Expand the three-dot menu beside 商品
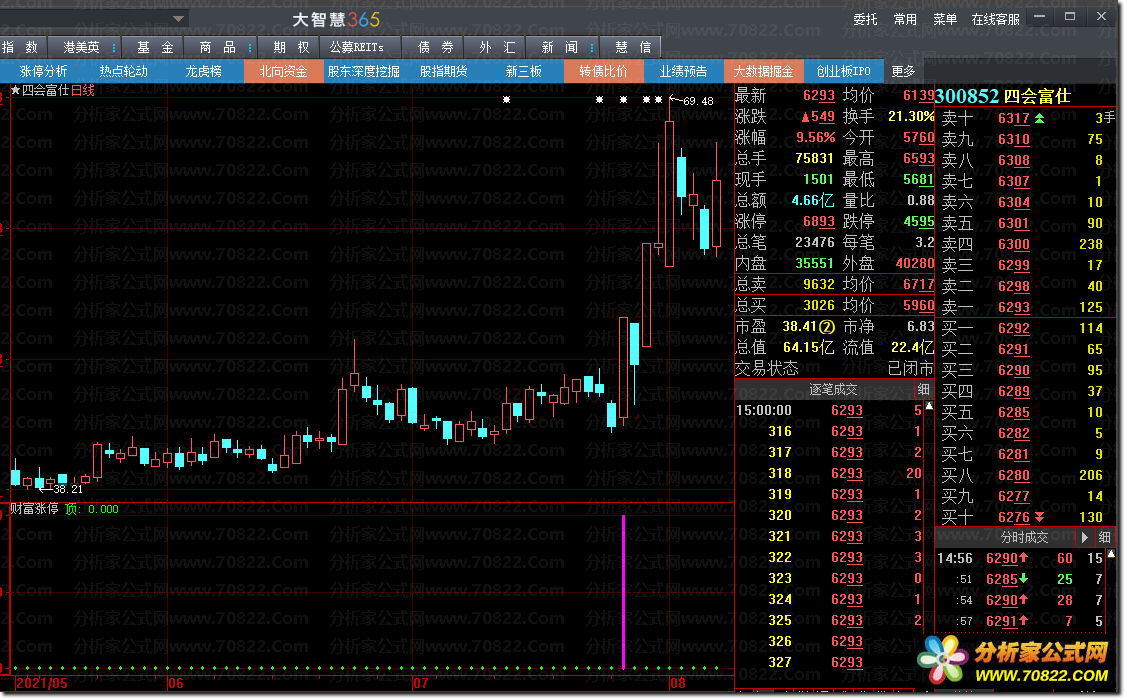This screenshot has width=1127, height=700. (249, 47)
